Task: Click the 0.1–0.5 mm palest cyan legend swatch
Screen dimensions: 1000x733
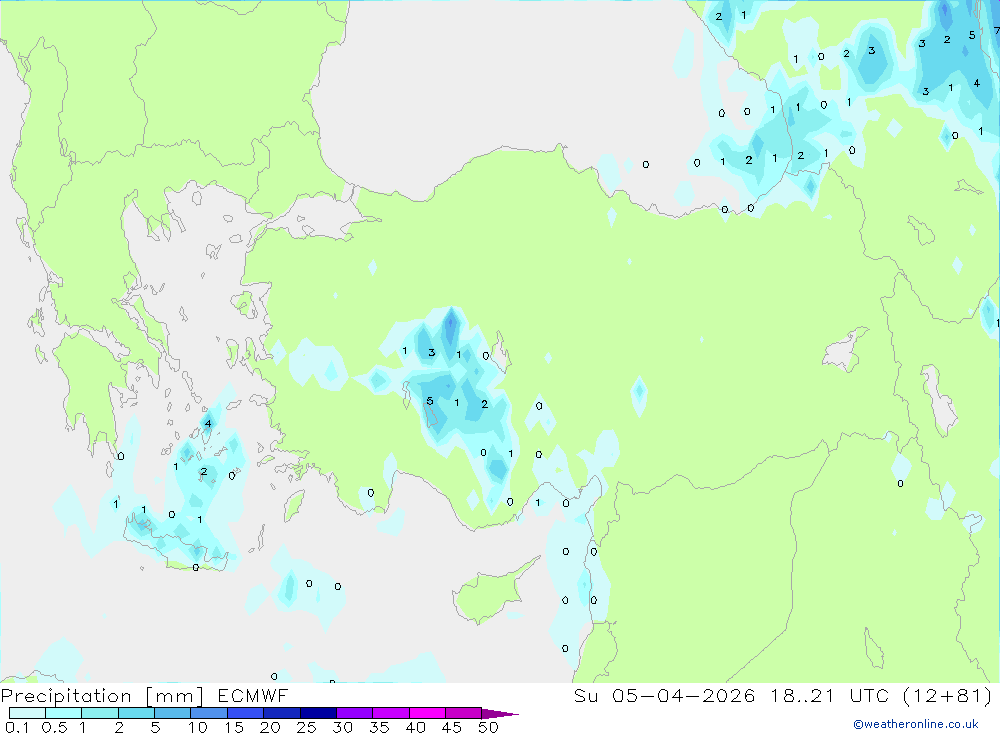Action: [27, 713]
